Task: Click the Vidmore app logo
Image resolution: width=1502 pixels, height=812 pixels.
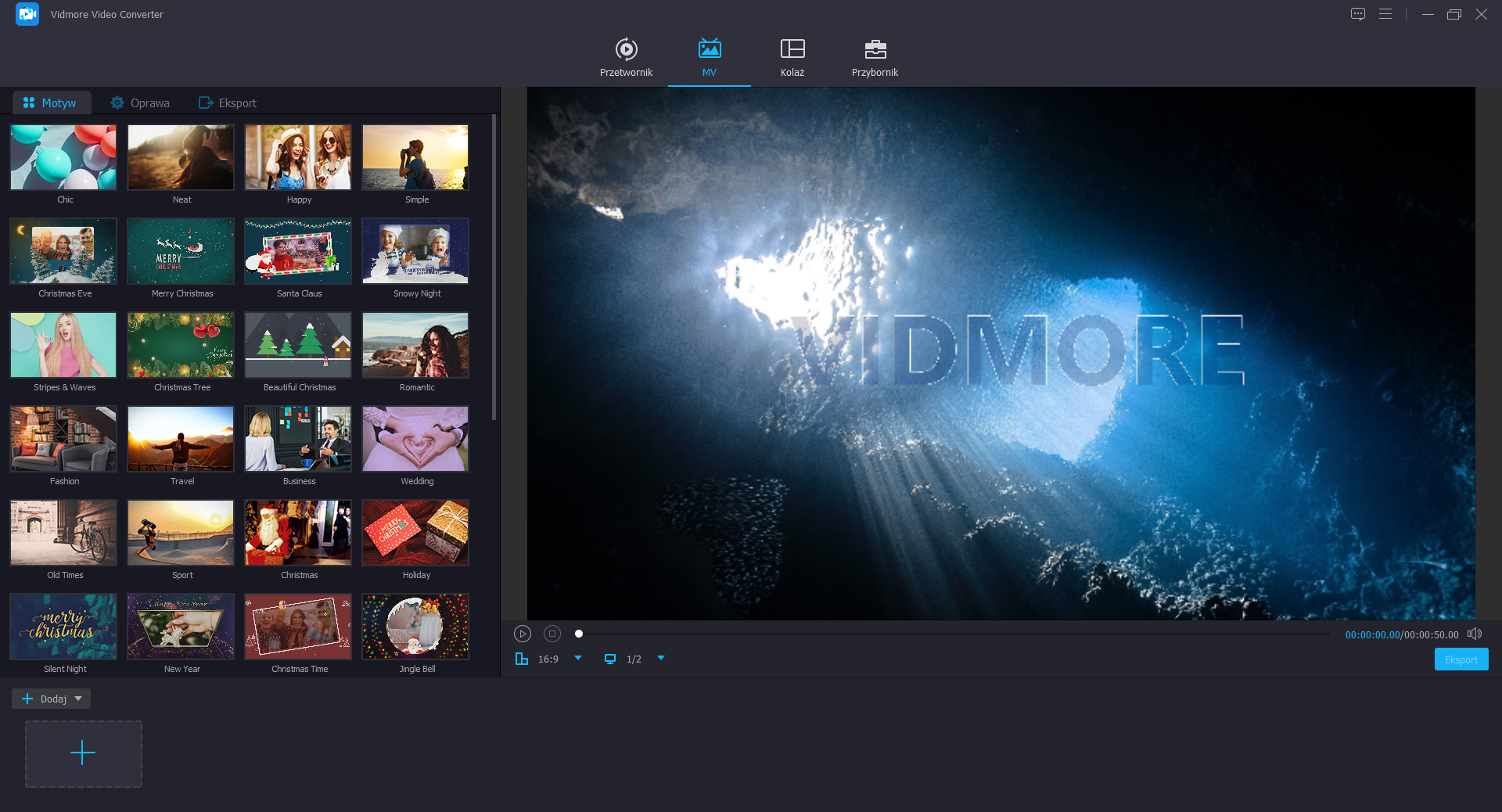Action: (x=27, y=14)
